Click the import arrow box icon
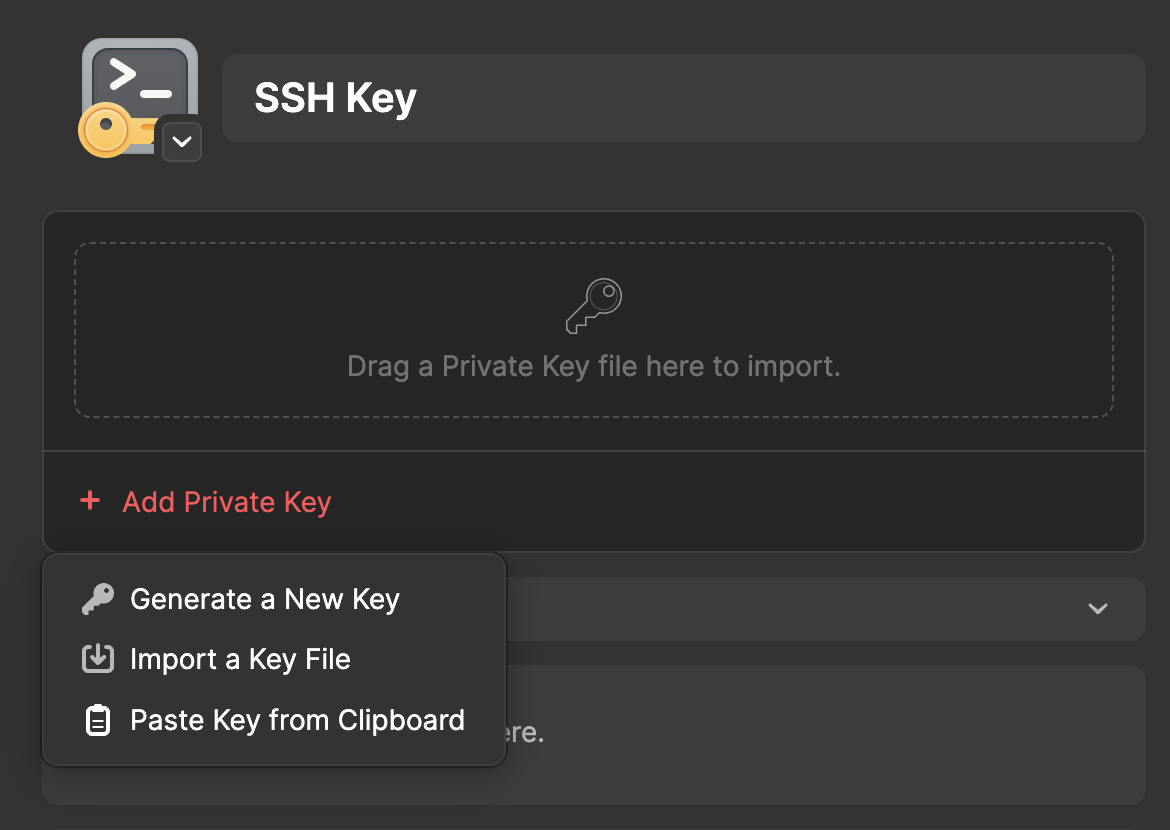1170x830 pixels. click(97, 660)
